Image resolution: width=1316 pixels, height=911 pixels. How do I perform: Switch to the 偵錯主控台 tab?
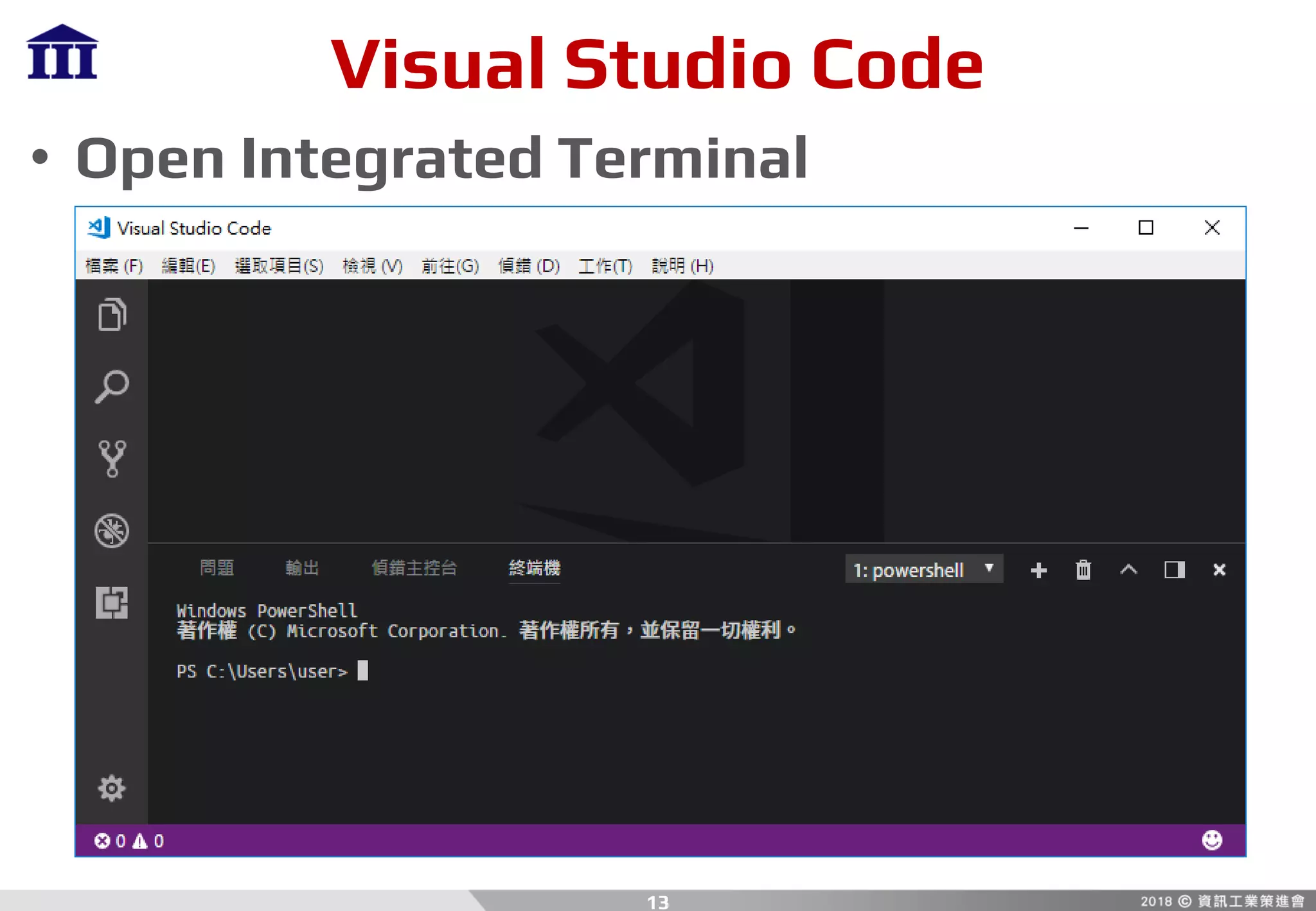(414, 568)
